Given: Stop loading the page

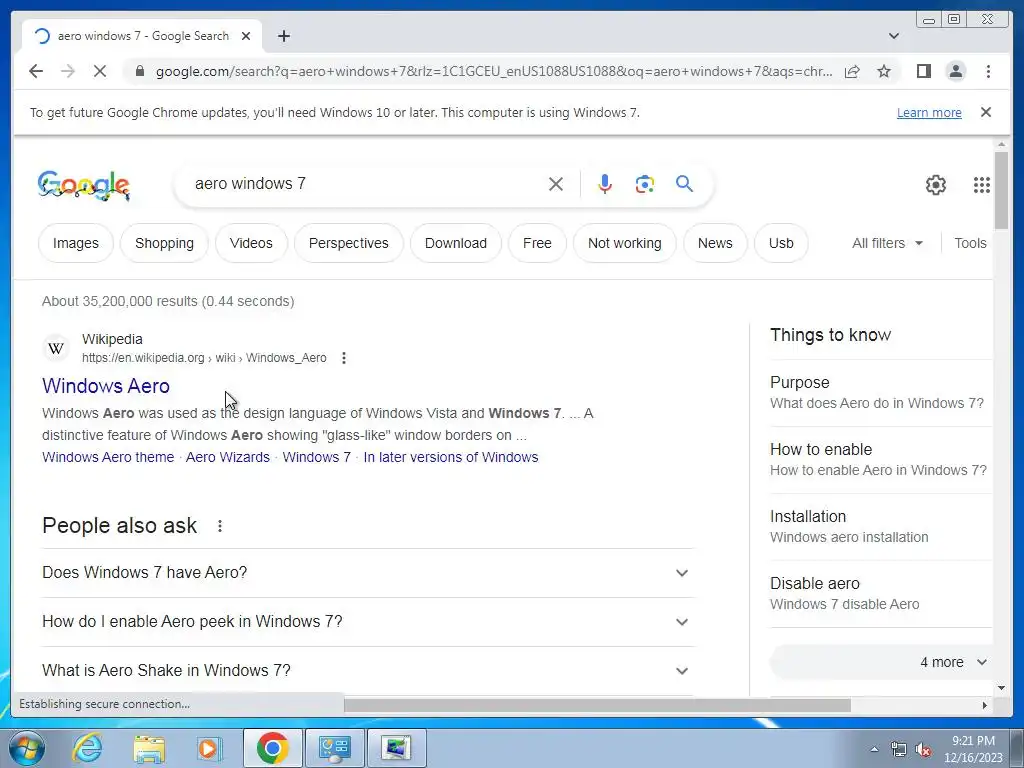Looking at the screenshot, I should click(x=100, y=71).
